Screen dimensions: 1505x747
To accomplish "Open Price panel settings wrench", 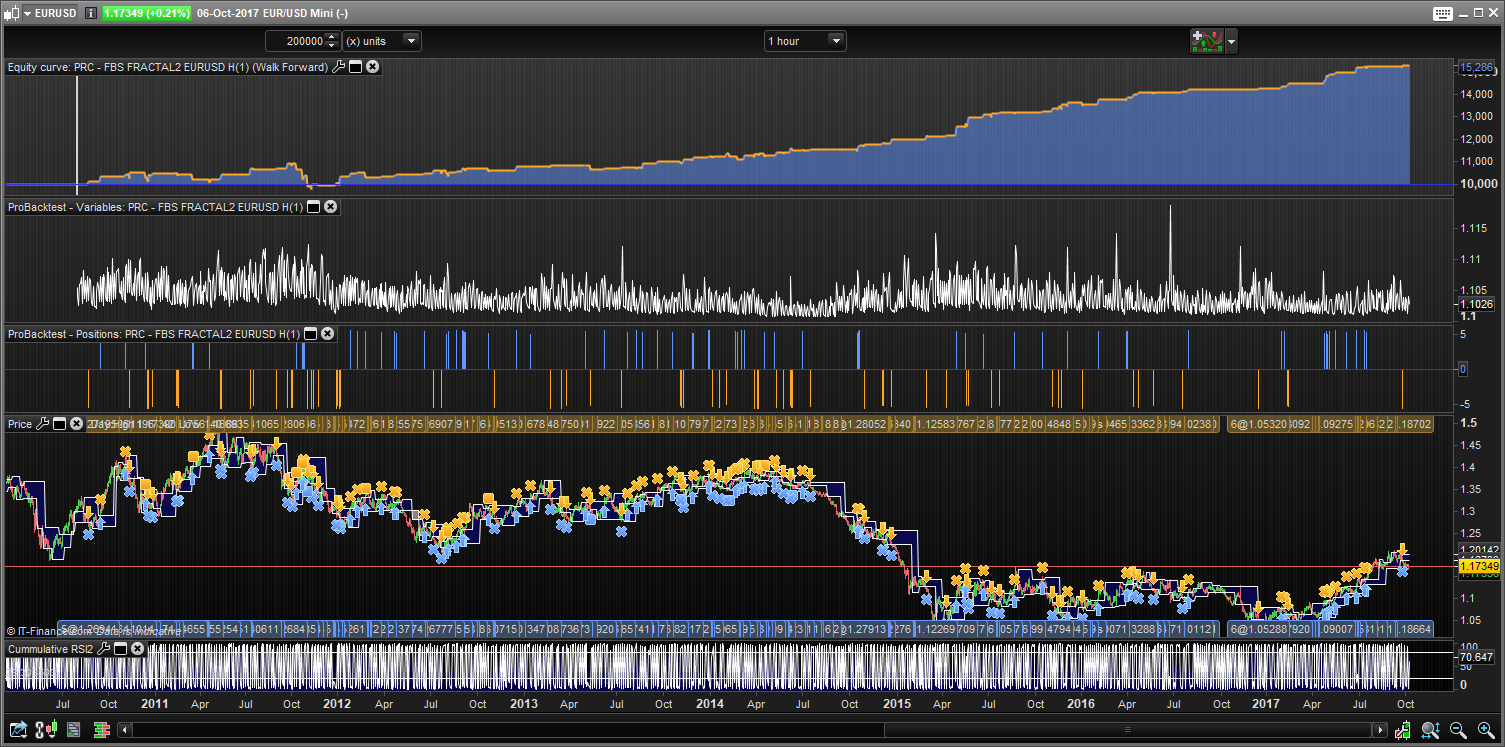I will click(x=42, y=424).
